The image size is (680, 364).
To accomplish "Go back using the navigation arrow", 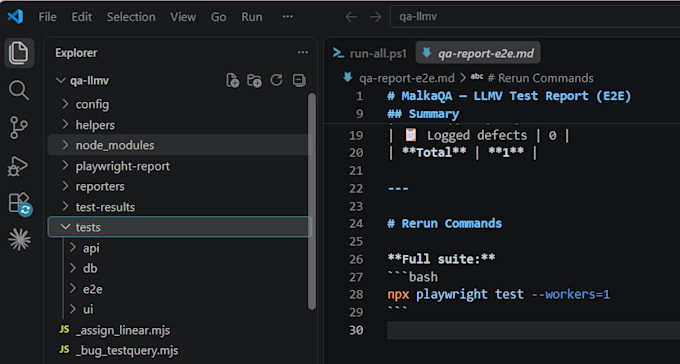I will 351,17.
